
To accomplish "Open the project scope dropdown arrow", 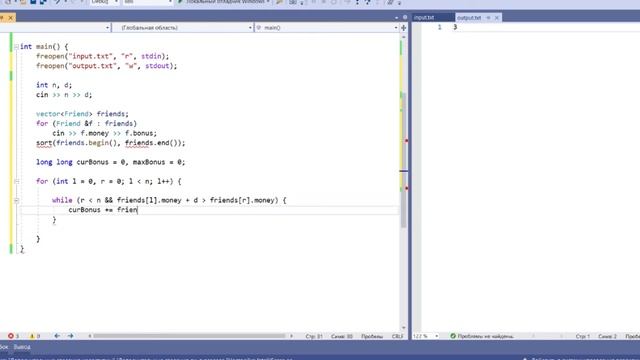I will click(108, 28).
